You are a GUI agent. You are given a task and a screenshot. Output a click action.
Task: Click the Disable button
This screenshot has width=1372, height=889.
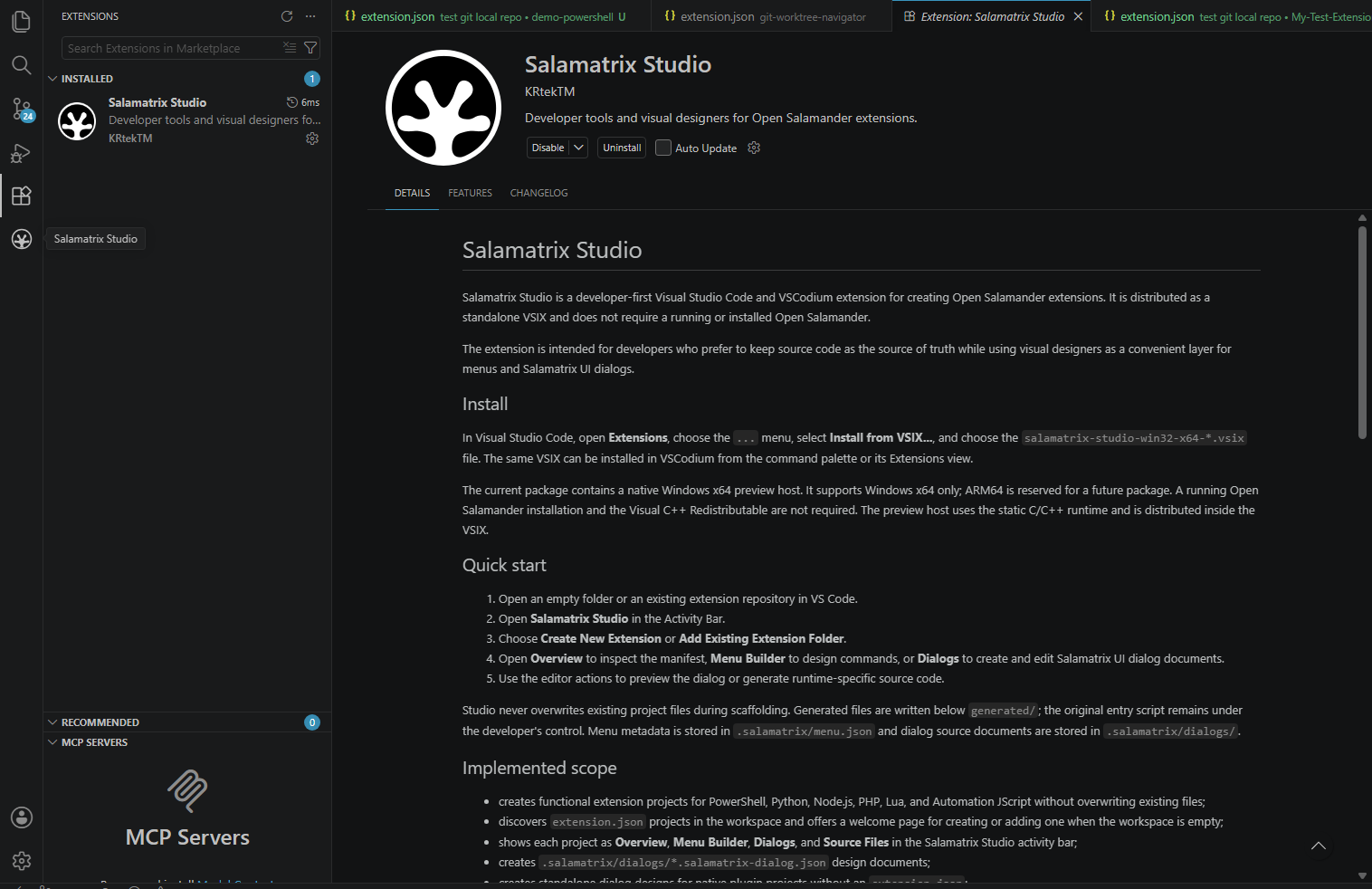(x=548, y=148)
